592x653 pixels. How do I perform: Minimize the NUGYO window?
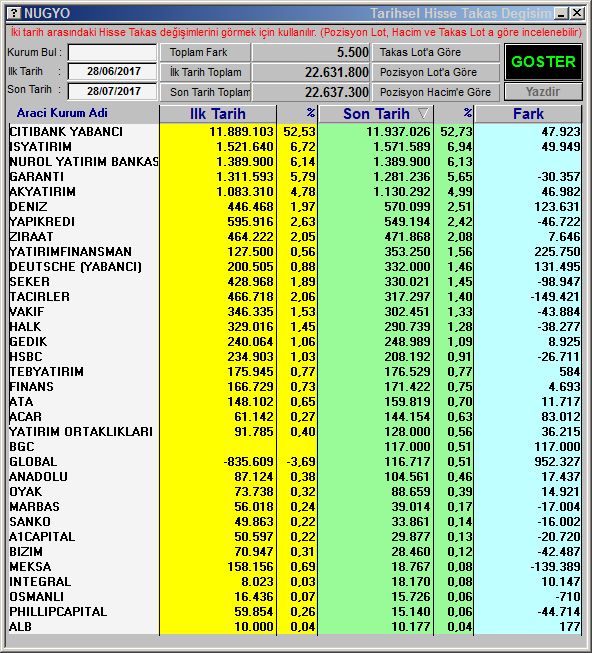(x=562, y=13)
